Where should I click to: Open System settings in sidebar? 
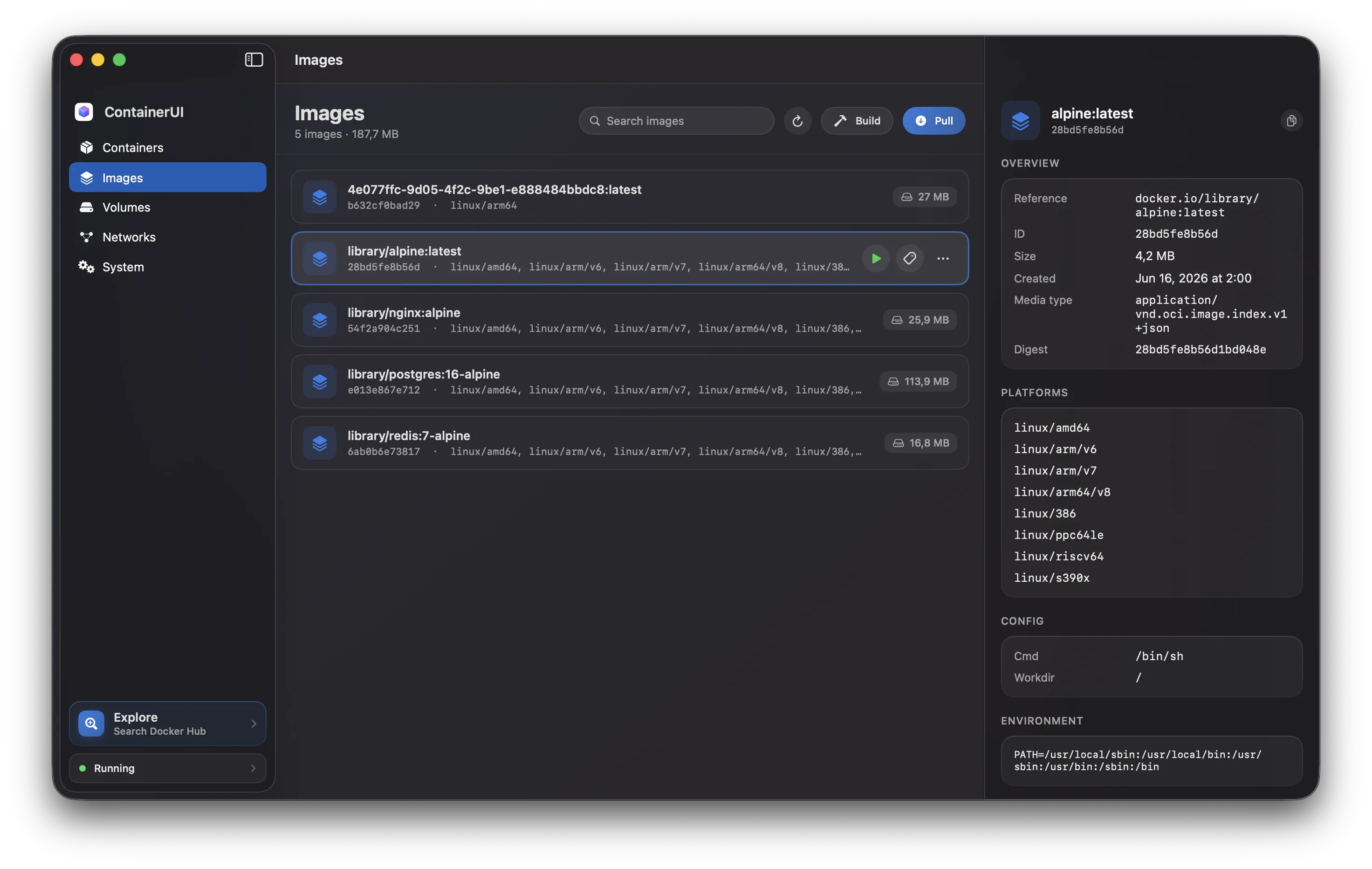(x=167, y=267)
